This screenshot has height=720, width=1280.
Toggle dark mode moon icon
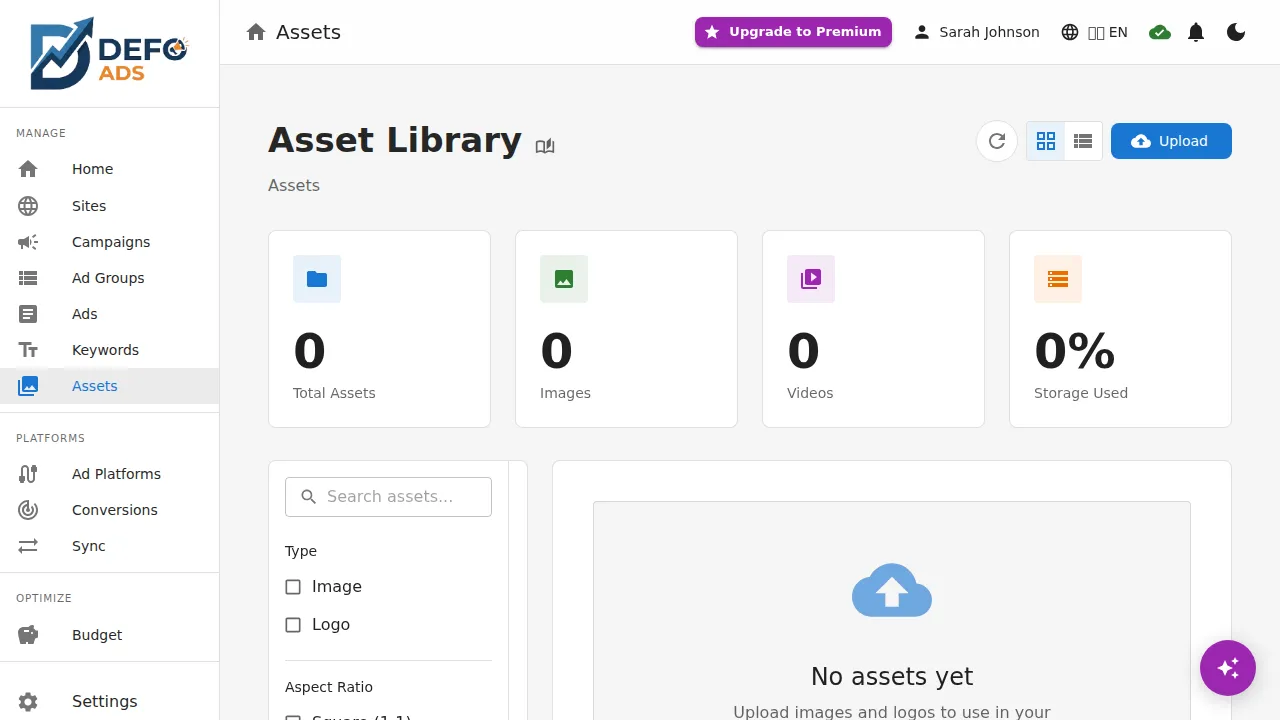click(x=1236, y=32)
